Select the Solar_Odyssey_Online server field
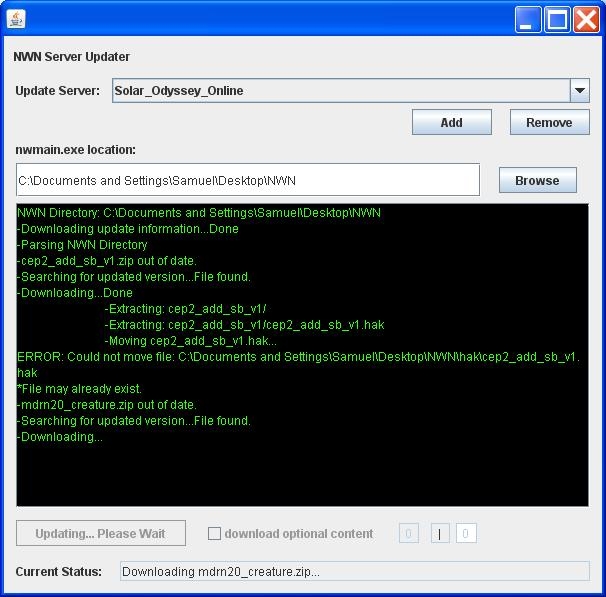 tap(340, 90)
